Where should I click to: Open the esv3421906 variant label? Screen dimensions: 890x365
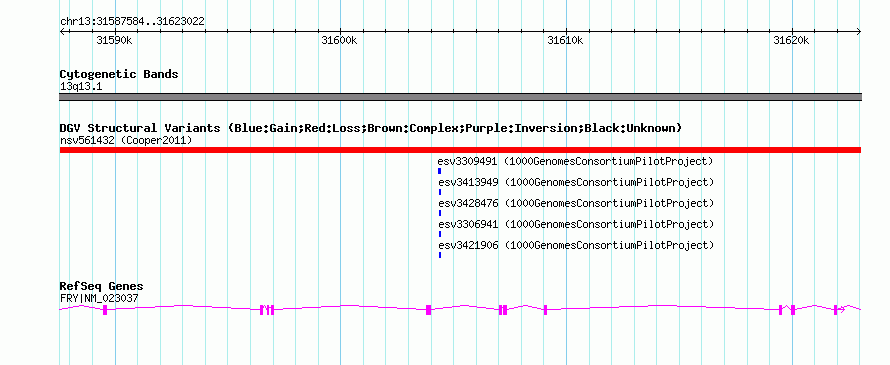[576, 246]
